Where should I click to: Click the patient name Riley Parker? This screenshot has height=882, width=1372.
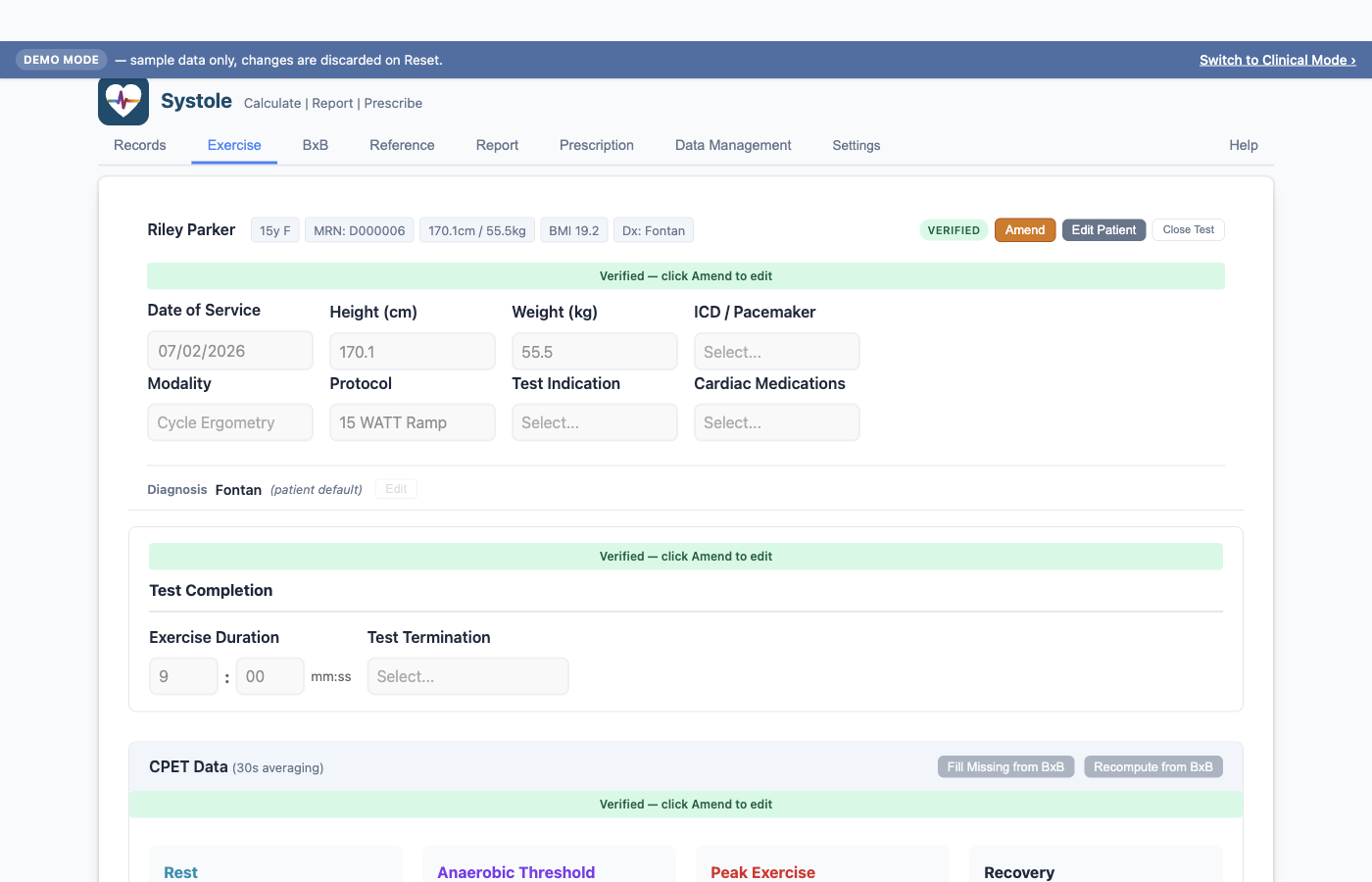click(191, 229)
